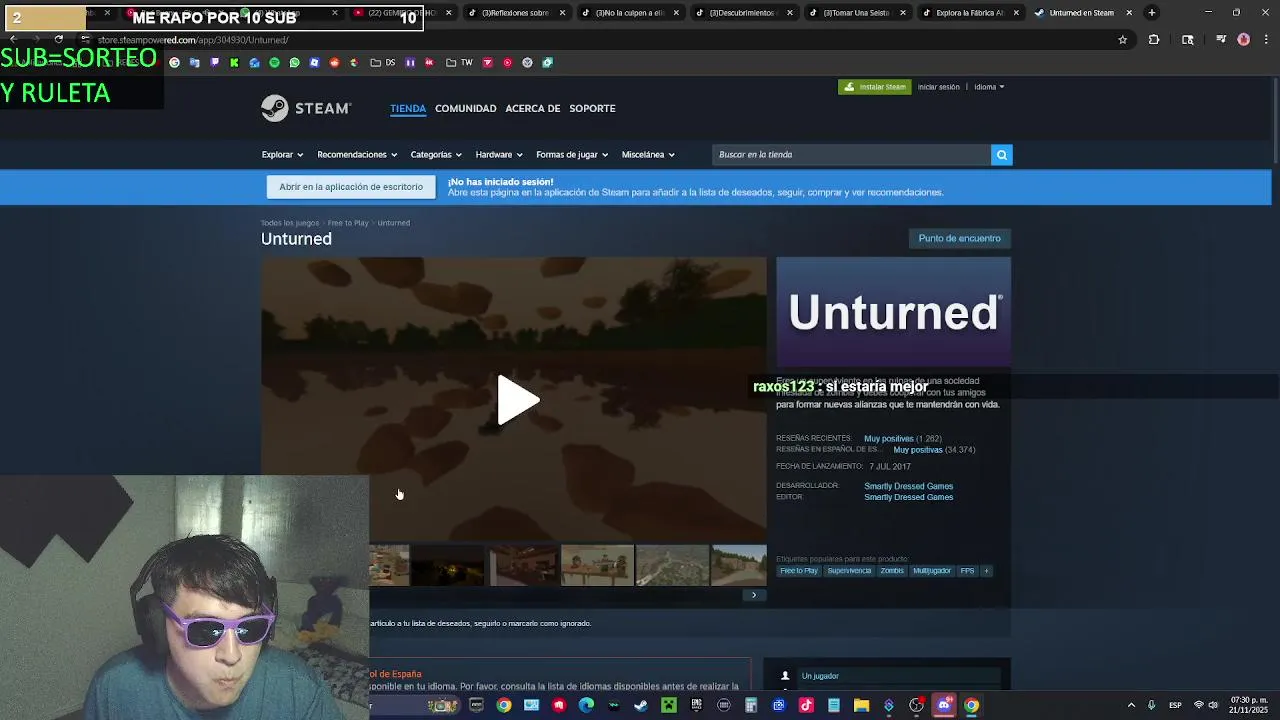Open Minecraft from the Windows taskbar
The height and width of the screenshot is (720, 1280).
pyautogui.click(x=668, y=705)
